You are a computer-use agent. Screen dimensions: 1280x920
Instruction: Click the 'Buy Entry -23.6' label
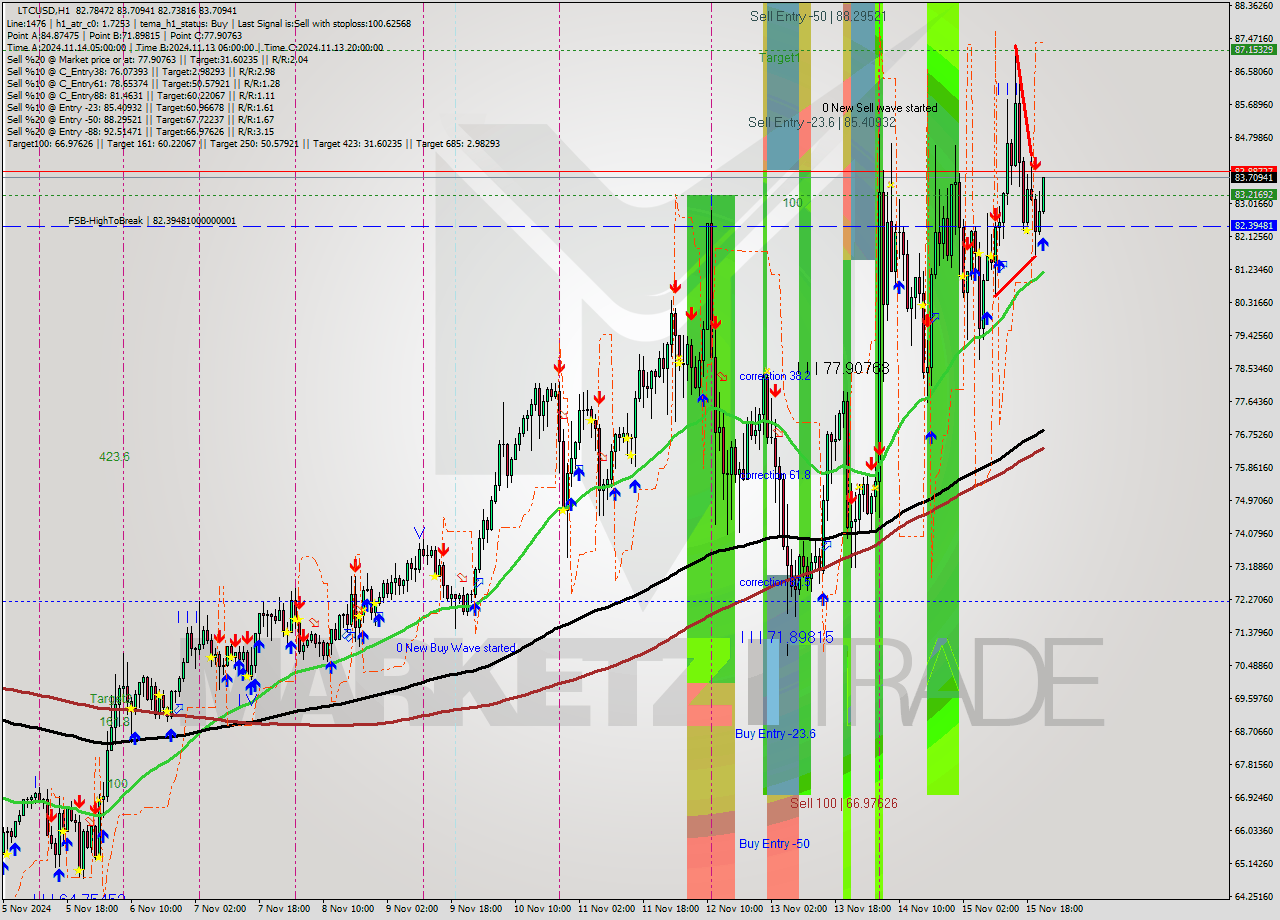pyautogui.click(x=775, y=733)
